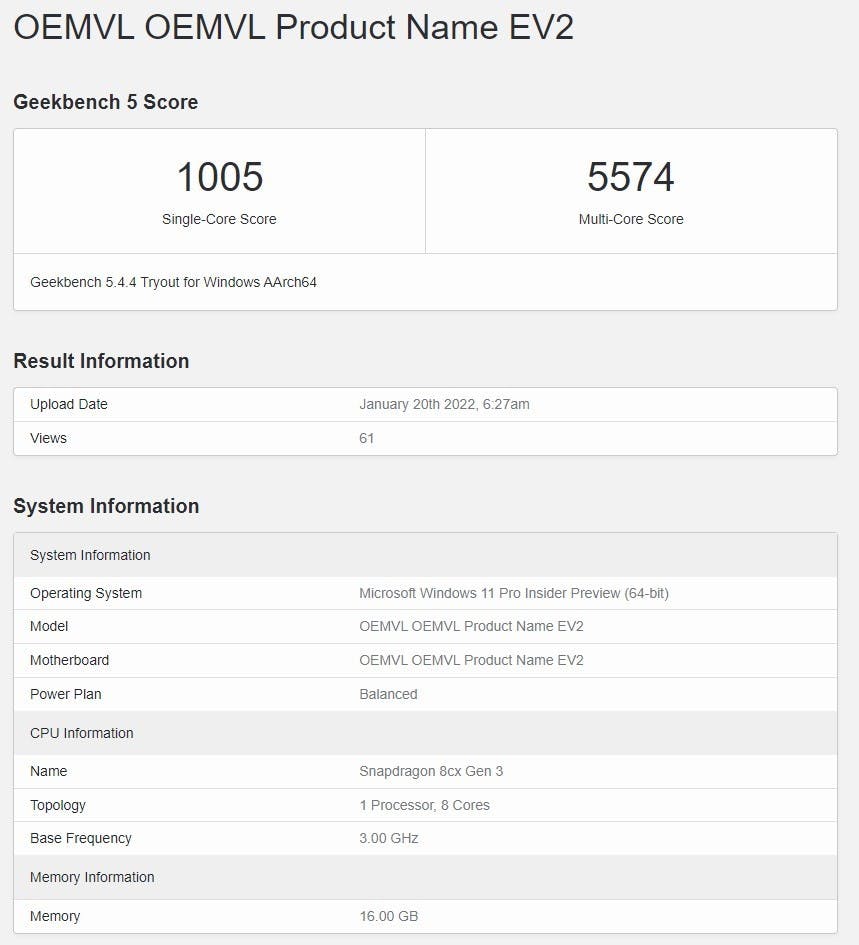The width and height of the screenshot is (859, 945).
Task: Click the CPU Information section header
Action: tap(426, 733)
